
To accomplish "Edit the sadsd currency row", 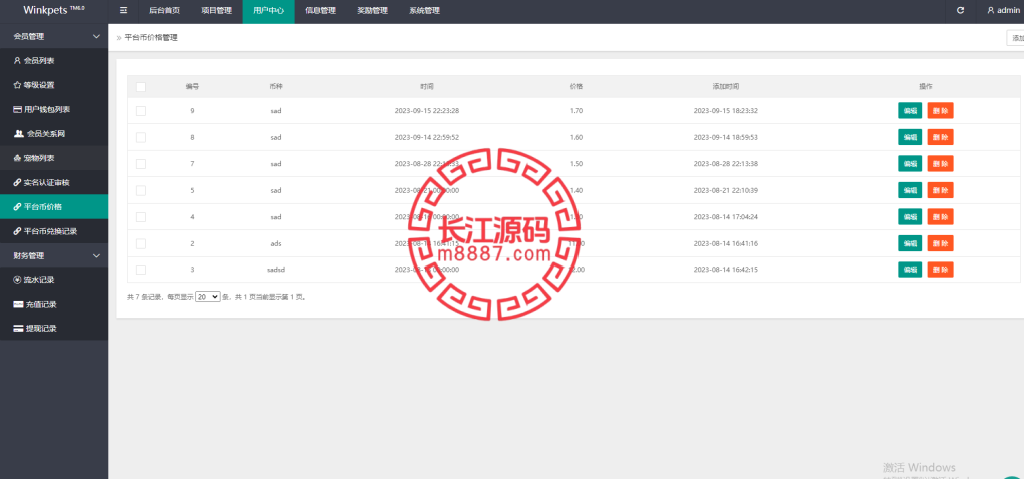I will tap(910, 269).
